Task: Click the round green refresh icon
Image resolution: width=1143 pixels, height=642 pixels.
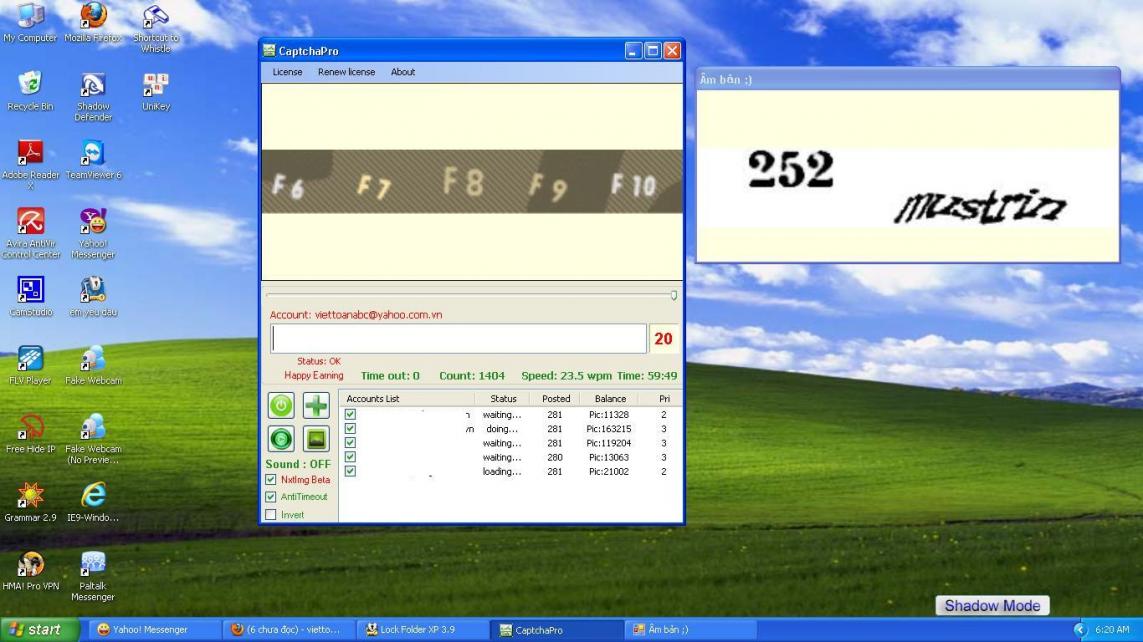Action: point(281,439)
